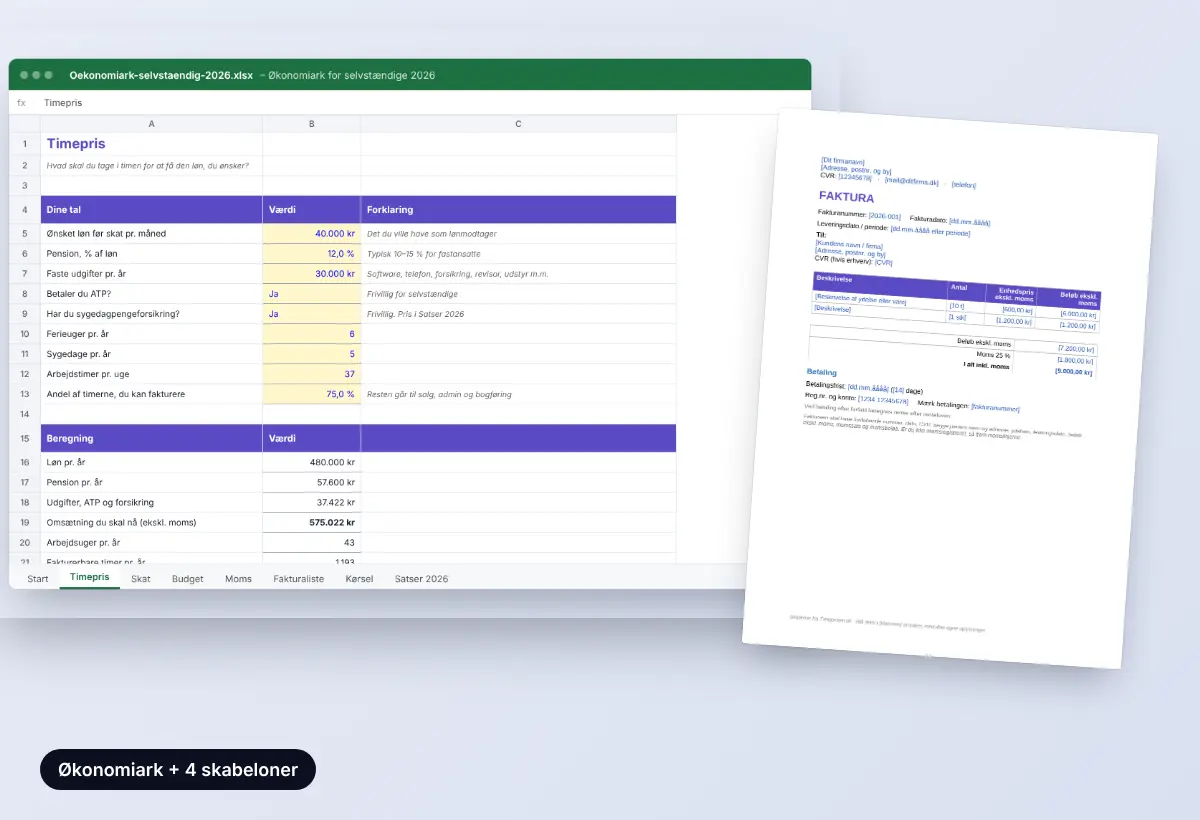Open the Satser 2026 sheet tab
This screenshot has height=820, width=1200.
pos(421,579)
